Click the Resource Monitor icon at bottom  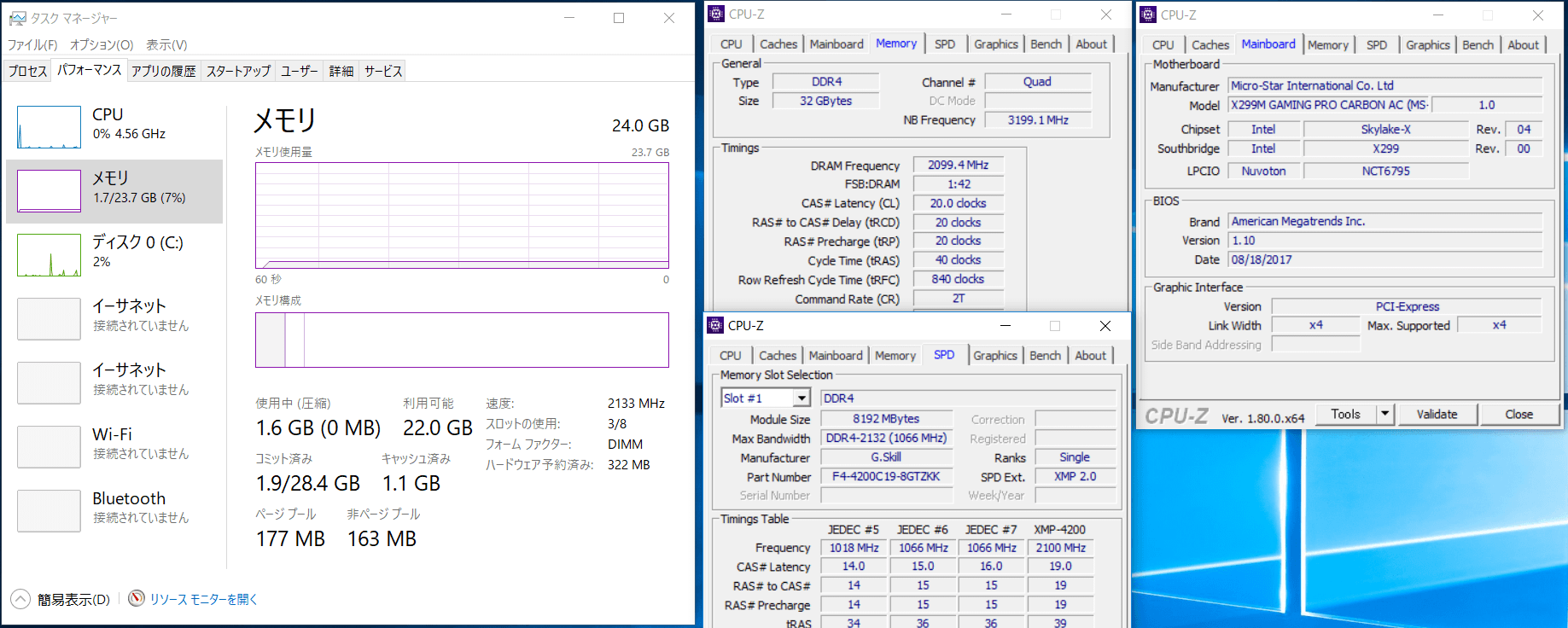coord(136,598)
